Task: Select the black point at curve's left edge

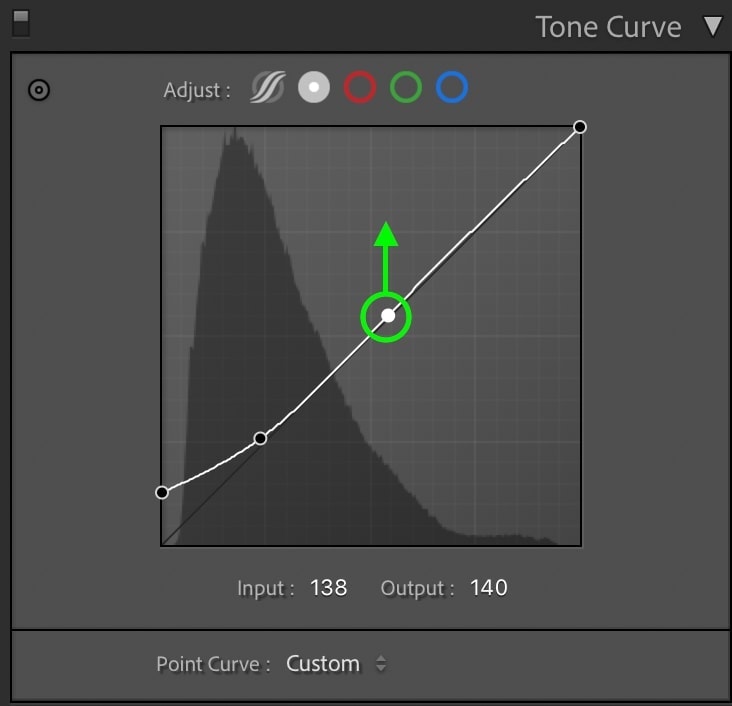Action: tap(162, 493)
